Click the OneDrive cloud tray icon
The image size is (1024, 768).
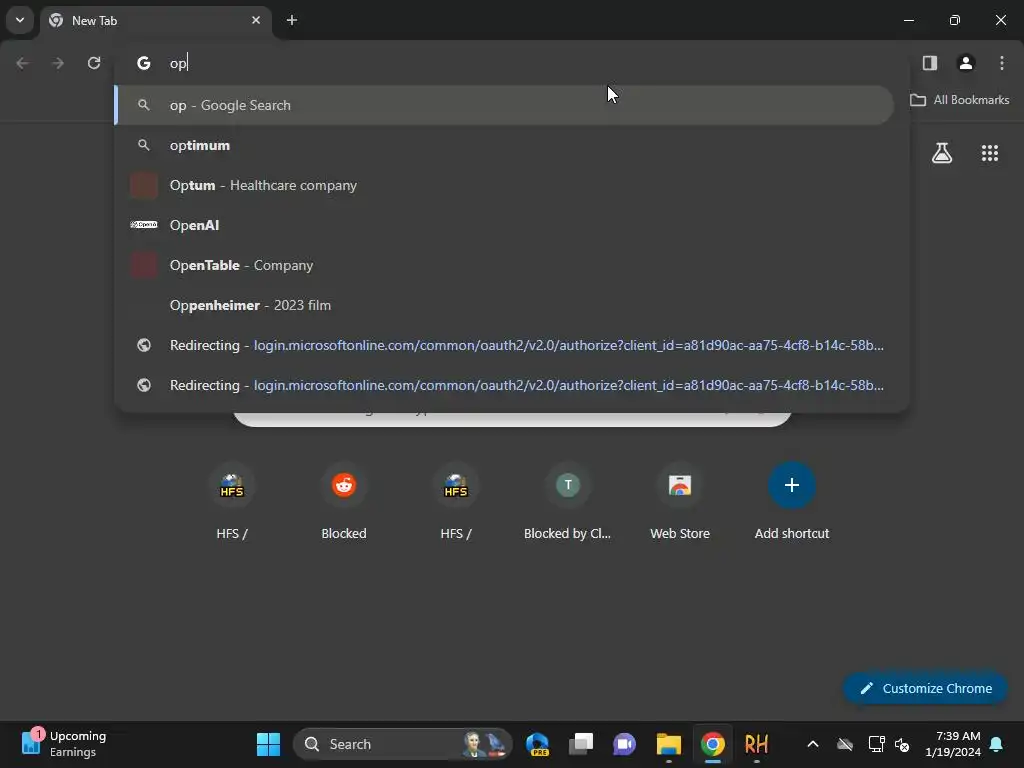[x=845, y=744]
